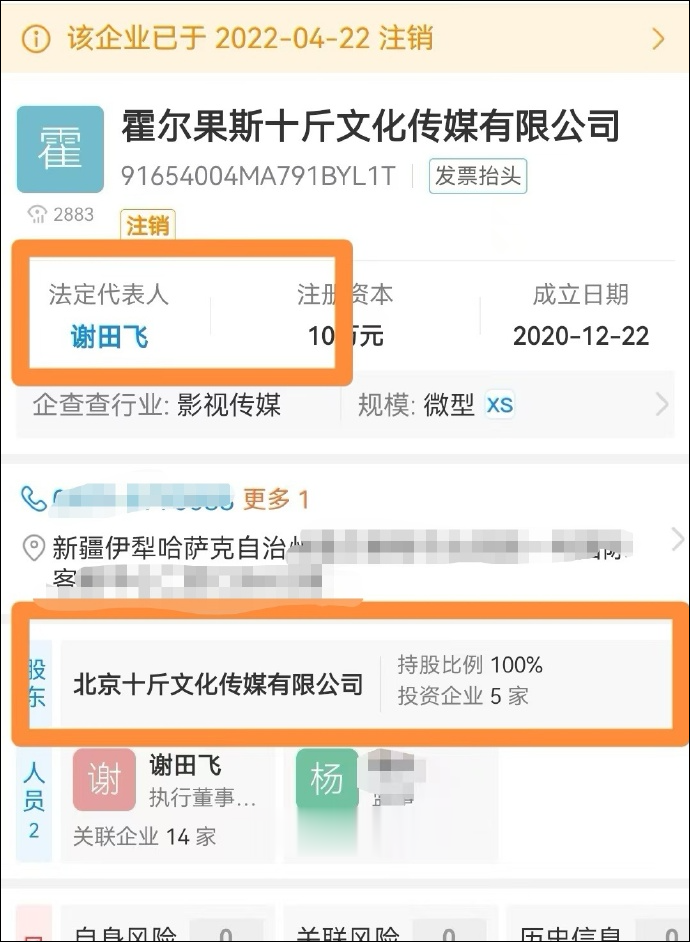Image resolution: width=690 pixels, height=942 pixels.
Task: Open shareholder 北京十斤文化传媒有限公司
Action: [218, 684]
